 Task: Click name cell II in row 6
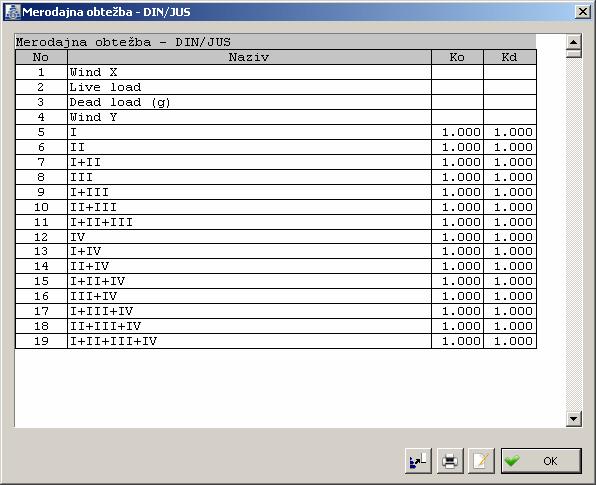click(x=249, y=147)
